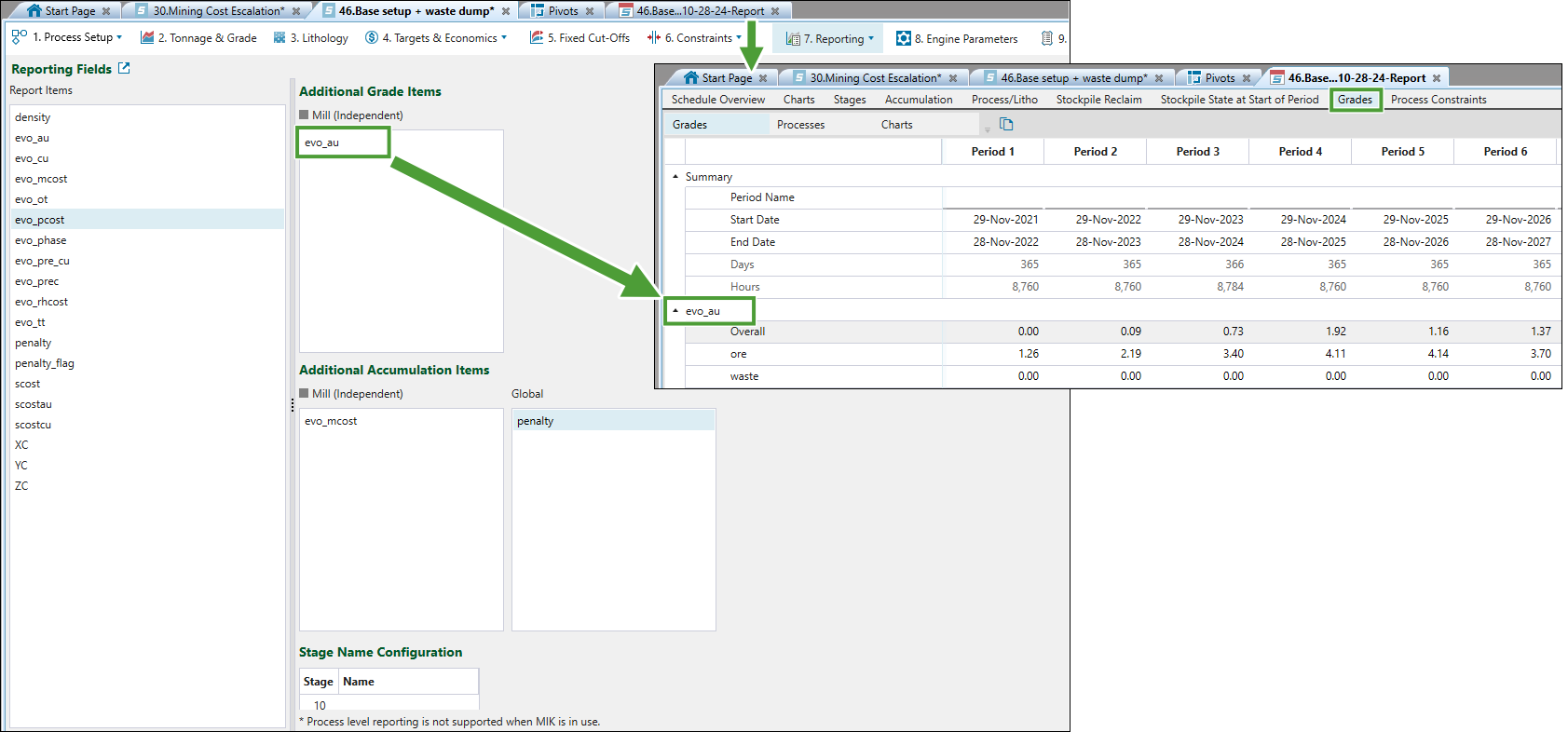Expand the 7. Reporting dropdown
Screen dimensions: 1568x732
click(x=871, y=38)
